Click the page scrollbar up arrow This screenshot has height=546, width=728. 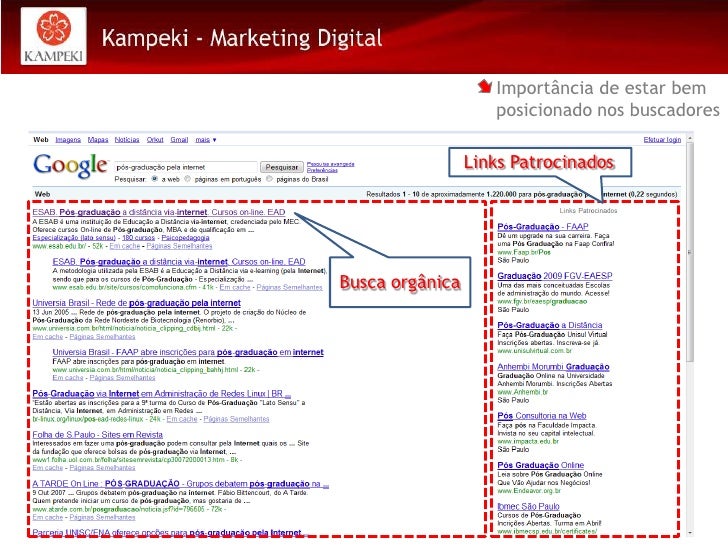pyautogui.click(x=689, y=138)
